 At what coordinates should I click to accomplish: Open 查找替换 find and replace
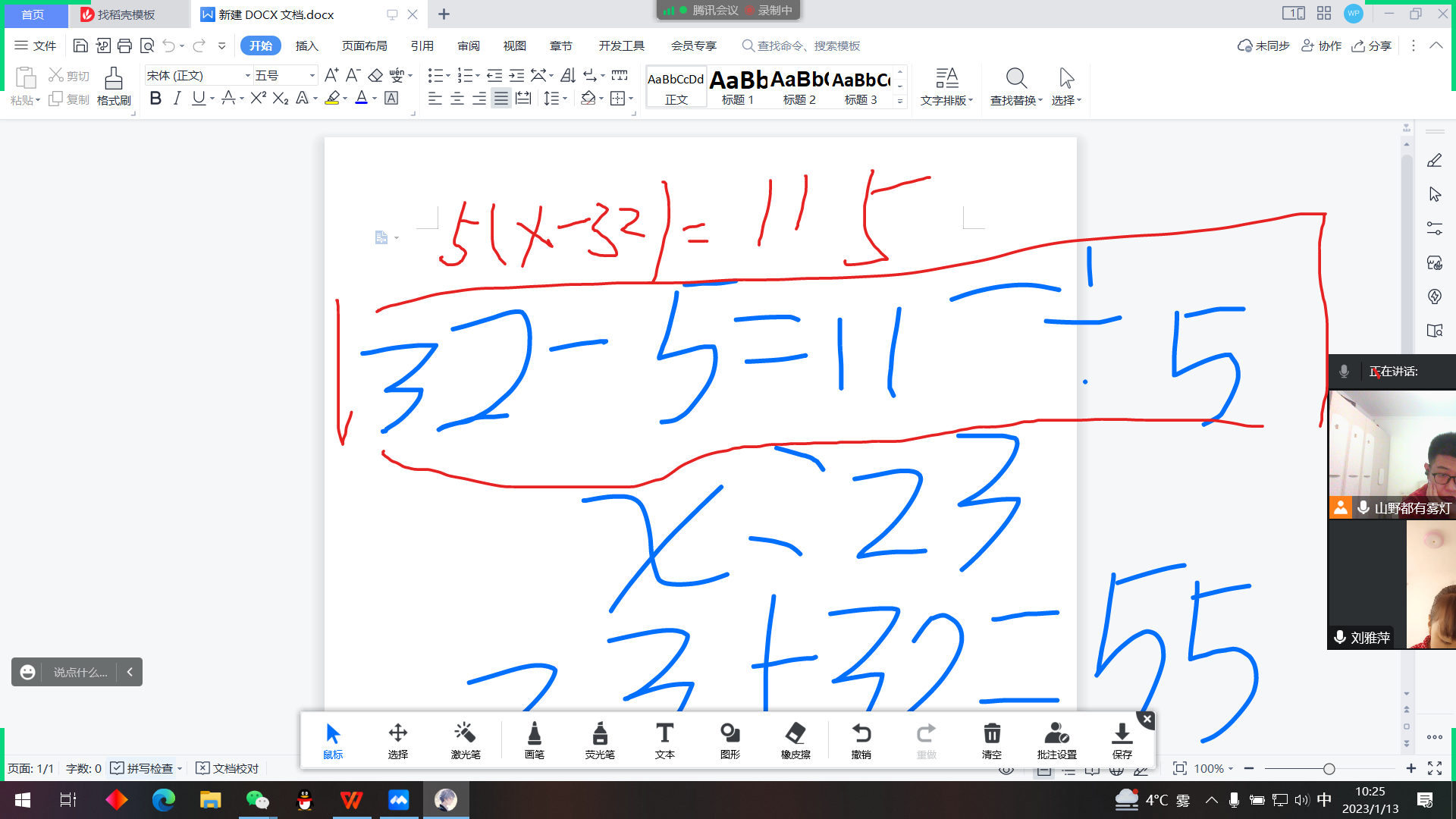point(1016,86)
